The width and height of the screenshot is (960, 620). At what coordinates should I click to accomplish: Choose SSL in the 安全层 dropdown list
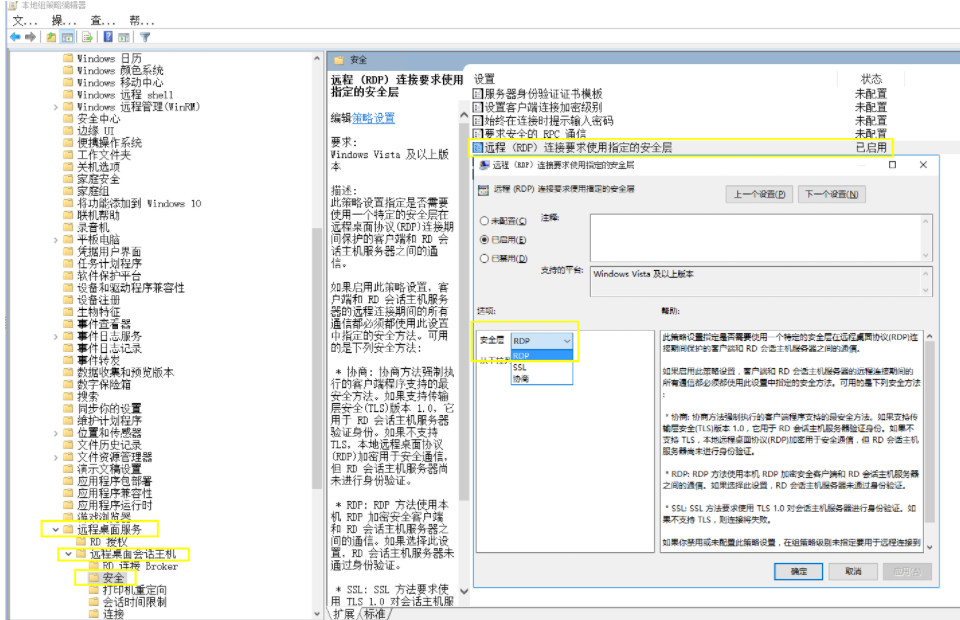click(542, 367)
